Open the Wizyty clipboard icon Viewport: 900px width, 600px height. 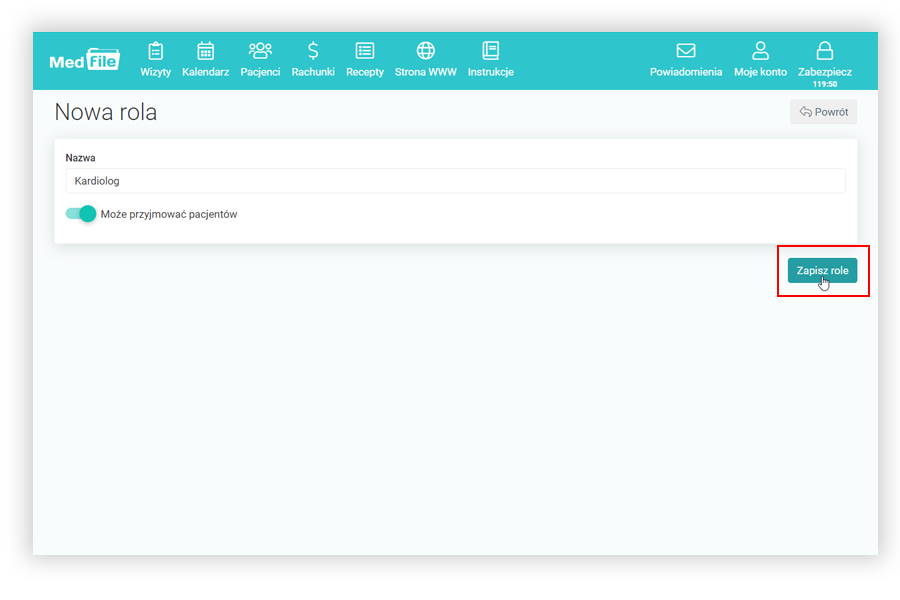coord(155,51)
